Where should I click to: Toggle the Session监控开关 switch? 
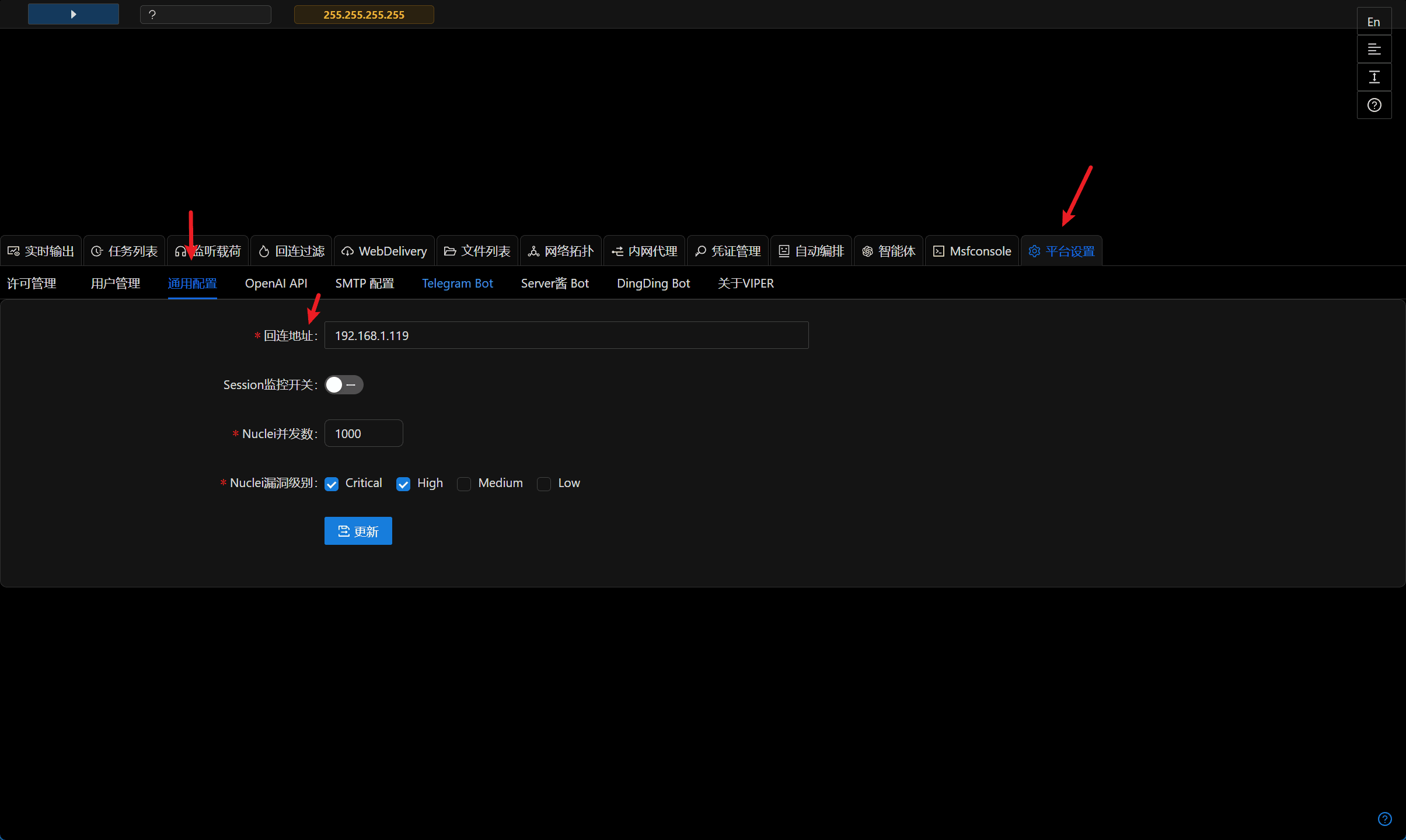tap(344, 385)
